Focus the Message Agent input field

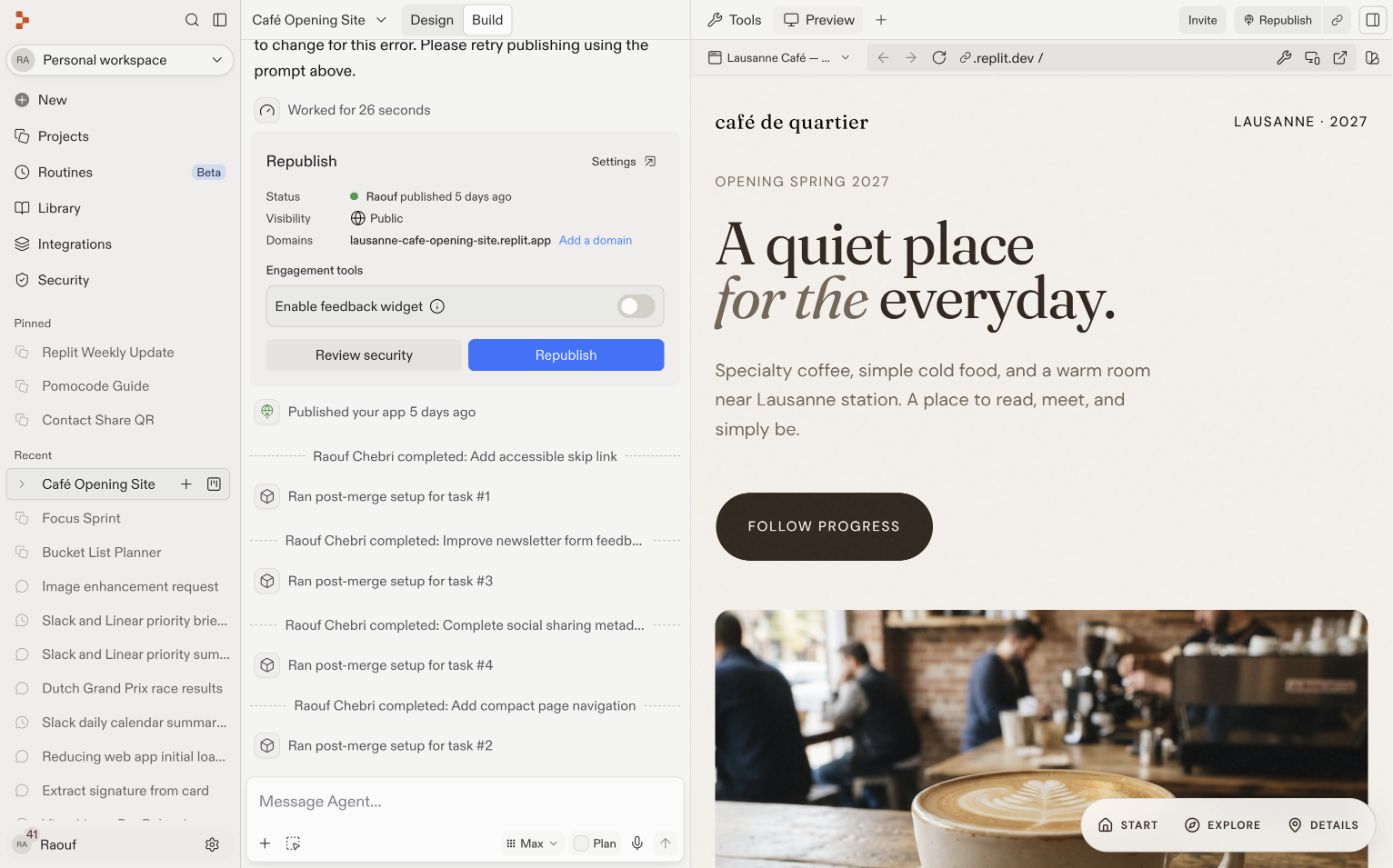pos(465,802)
